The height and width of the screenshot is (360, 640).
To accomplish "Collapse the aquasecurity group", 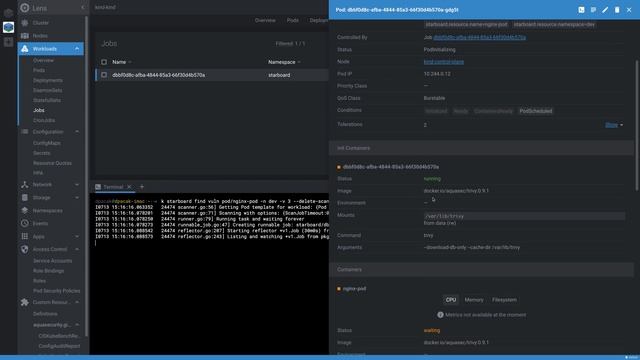I will 77,325.
